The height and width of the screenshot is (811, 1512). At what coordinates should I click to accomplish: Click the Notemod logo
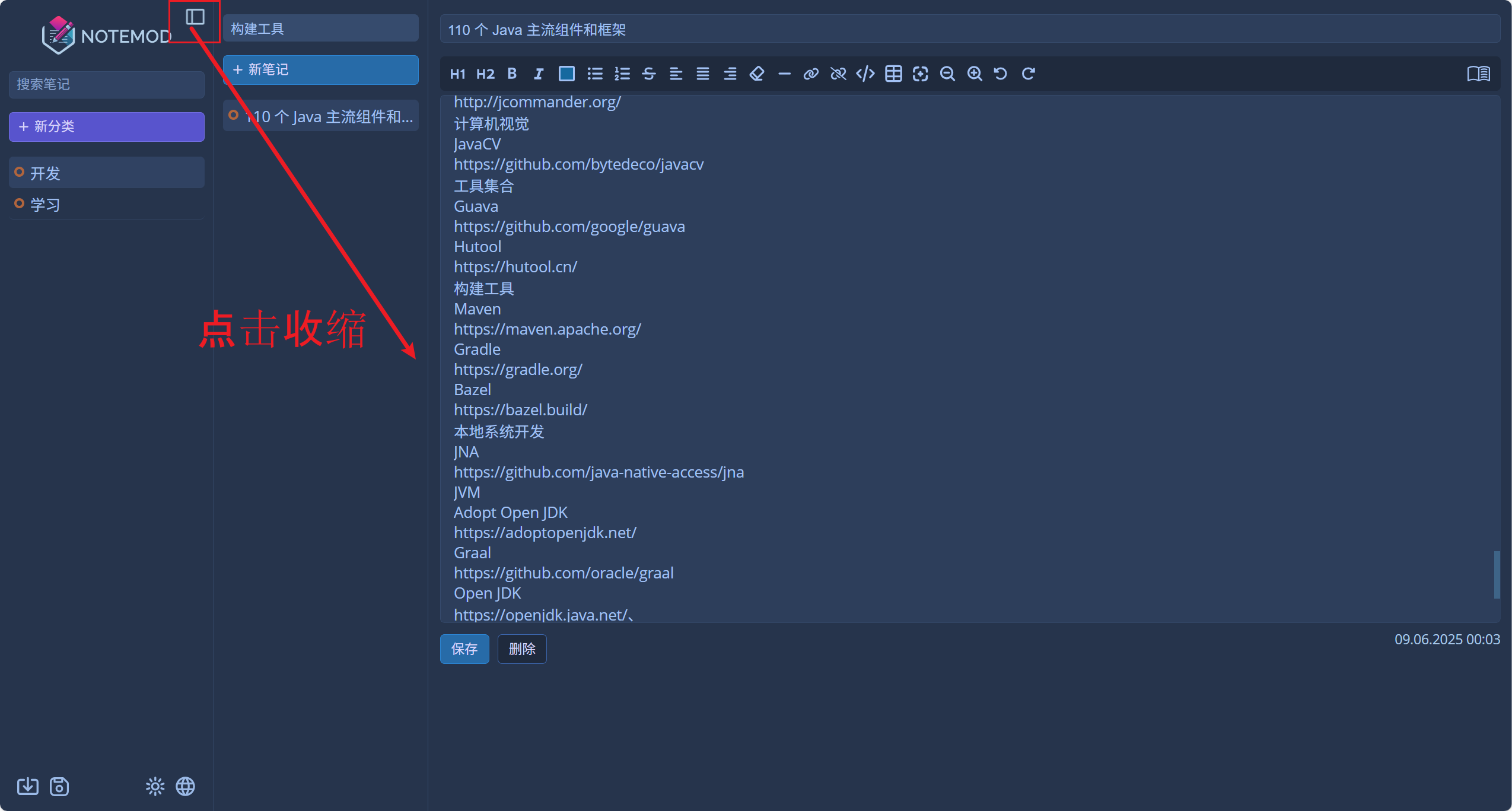pos(107,36)
